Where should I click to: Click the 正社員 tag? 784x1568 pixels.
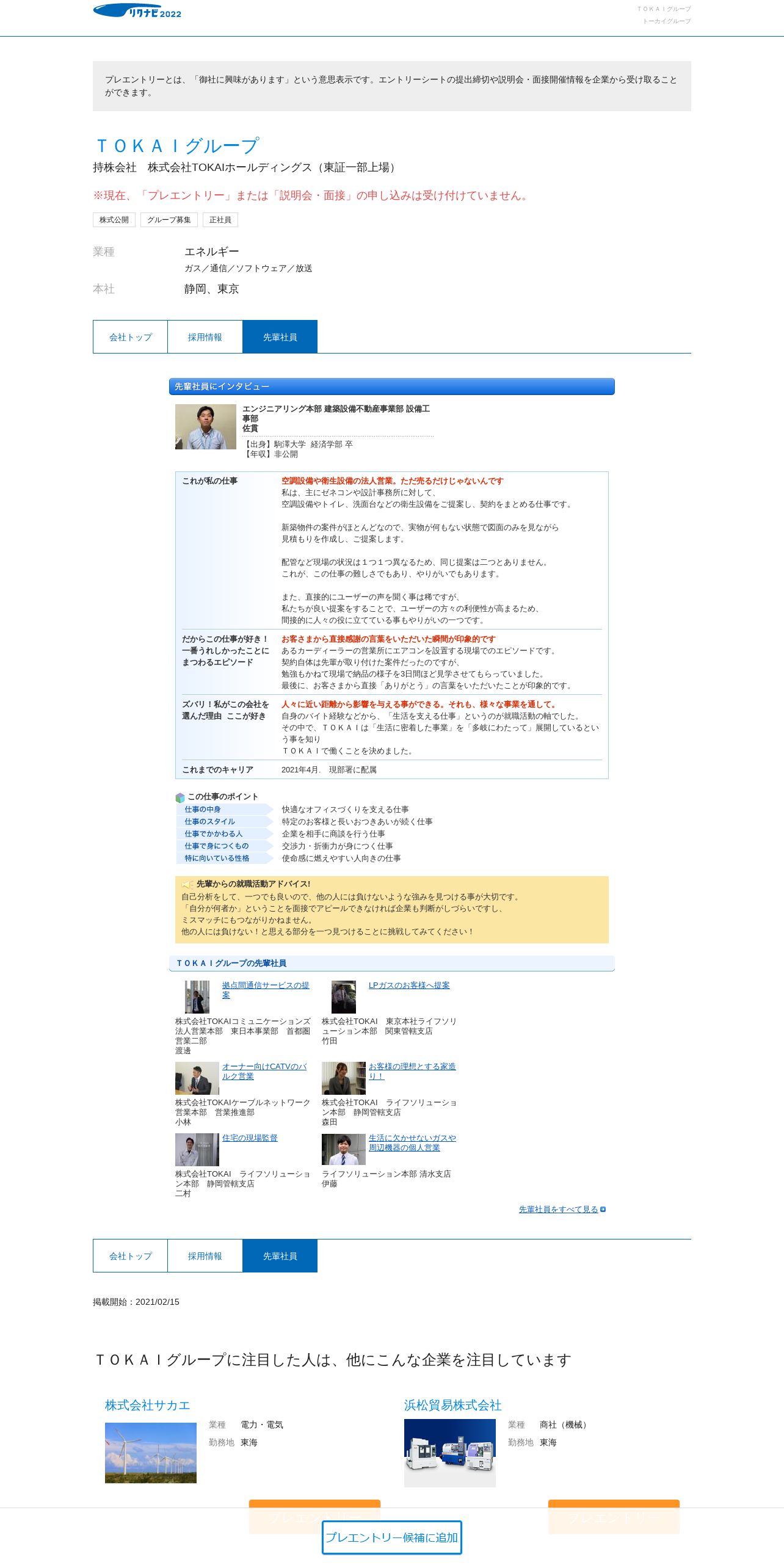click(x=220, y=220)
